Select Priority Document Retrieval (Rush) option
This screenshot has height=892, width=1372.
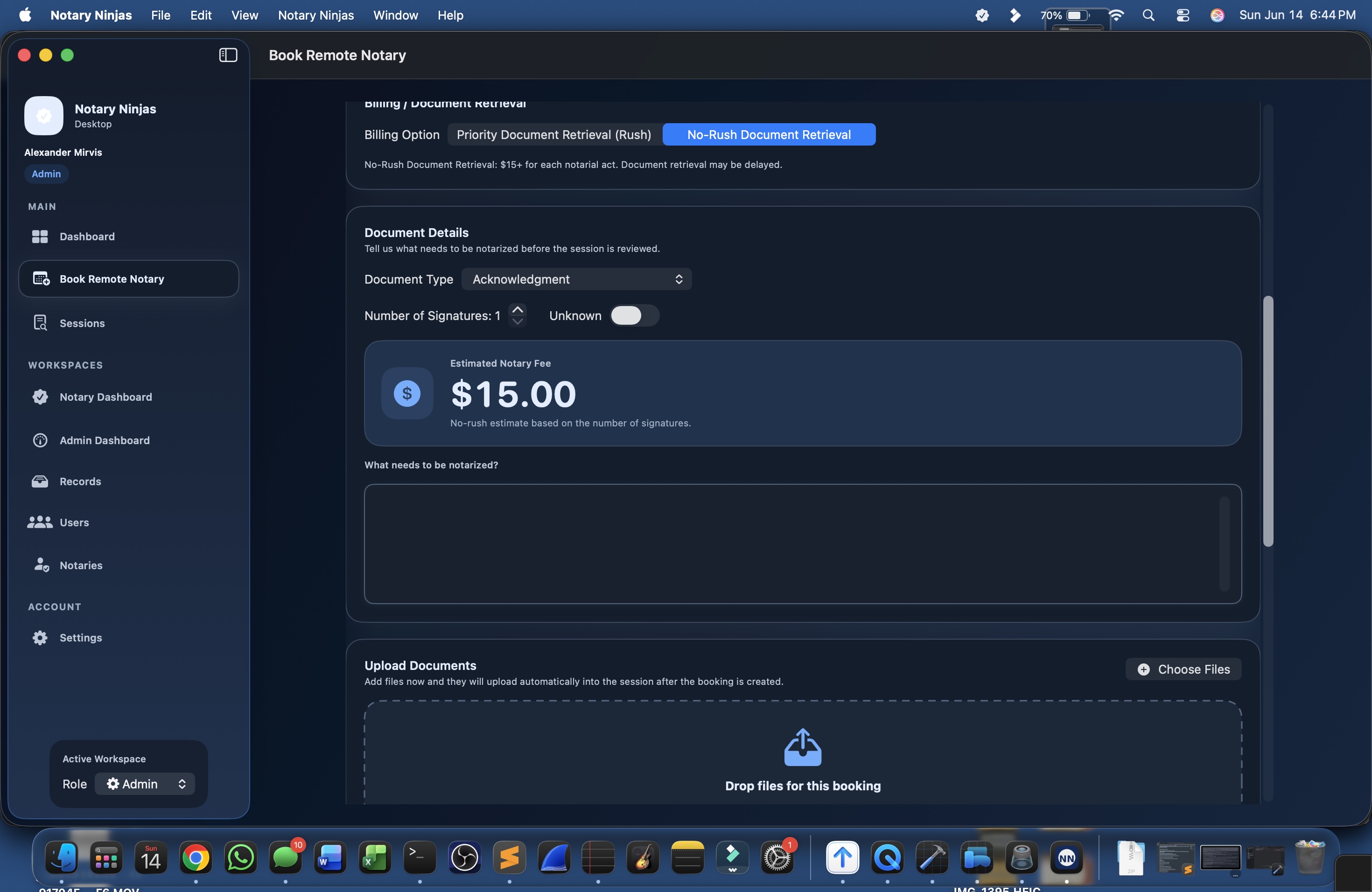coord(554,134)
